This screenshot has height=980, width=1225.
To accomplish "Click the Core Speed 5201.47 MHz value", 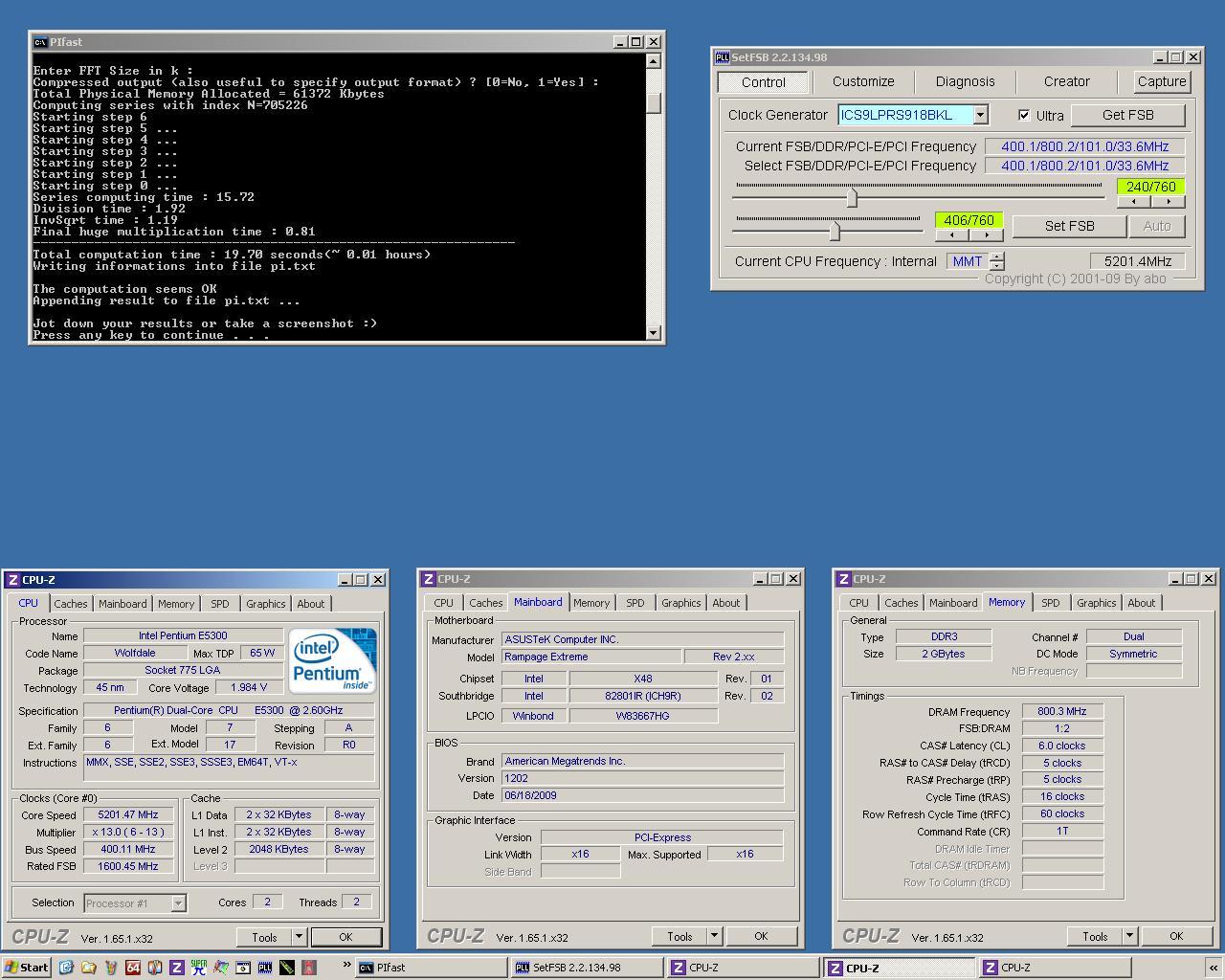I will click(127, 814).
